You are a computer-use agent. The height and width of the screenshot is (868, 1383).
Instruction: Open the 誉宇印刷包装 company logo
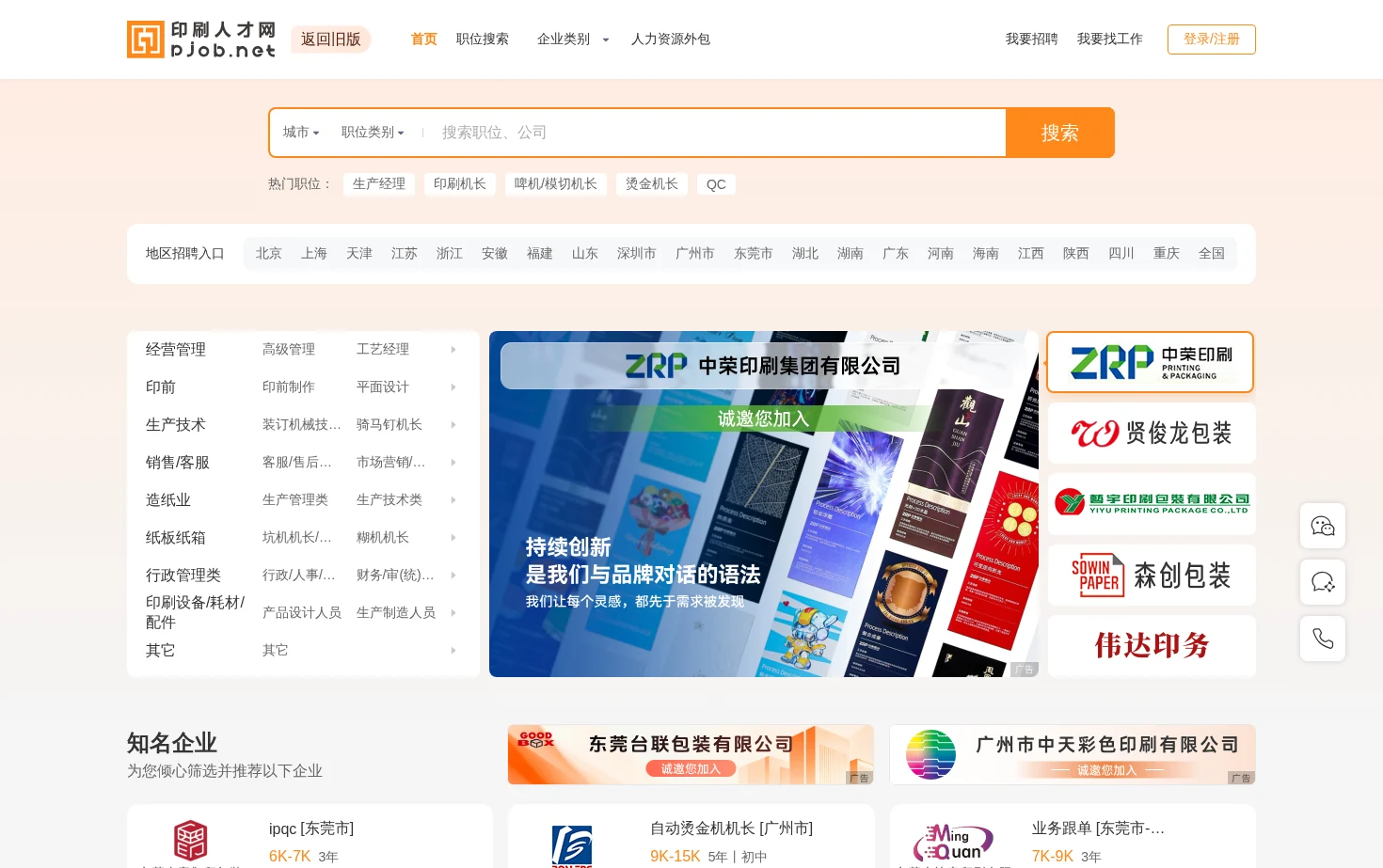coord(1152,503)
